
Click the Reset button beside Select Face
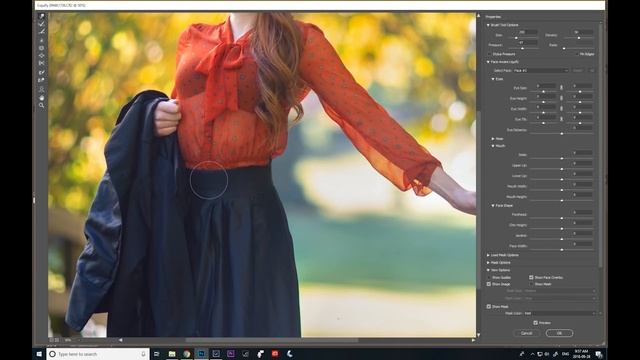tap(578, 71)
